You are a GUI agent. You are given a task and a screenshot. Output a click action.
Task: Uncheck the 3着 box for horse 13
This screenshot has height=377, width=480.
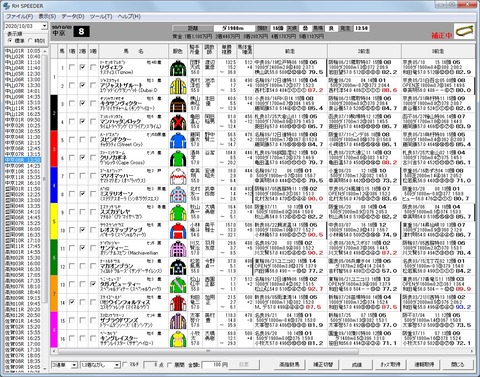[x=93, y=284]
